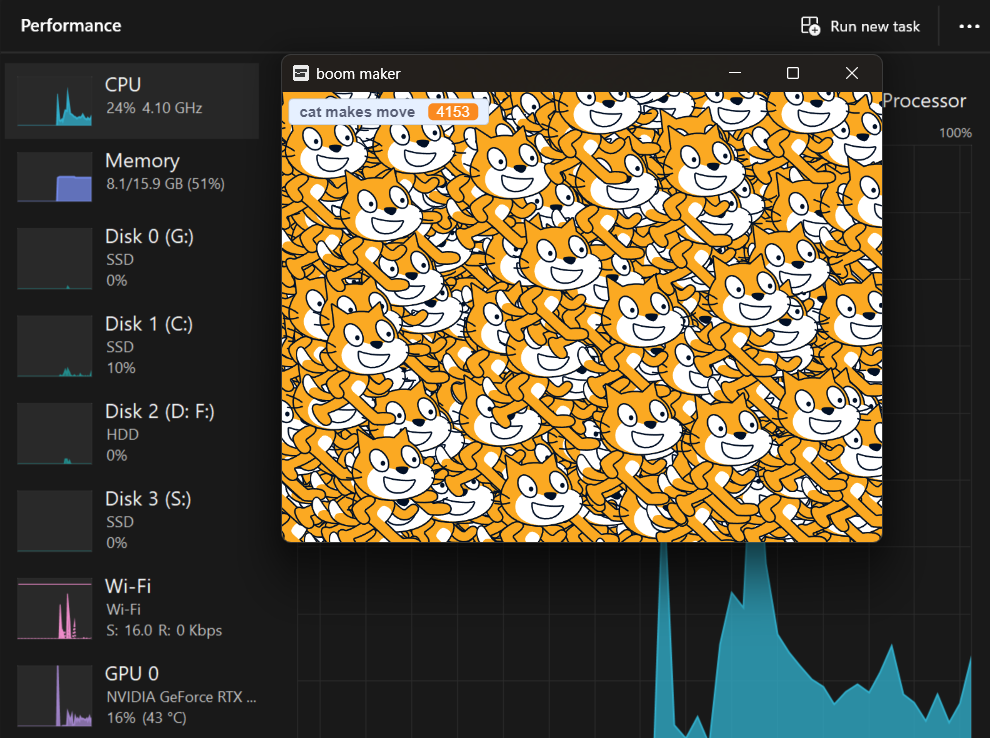Click the 8.1/15.9 GB (51%) memory value
The width and height of the screenshot is (990, 738).
(x=165, y=184)
